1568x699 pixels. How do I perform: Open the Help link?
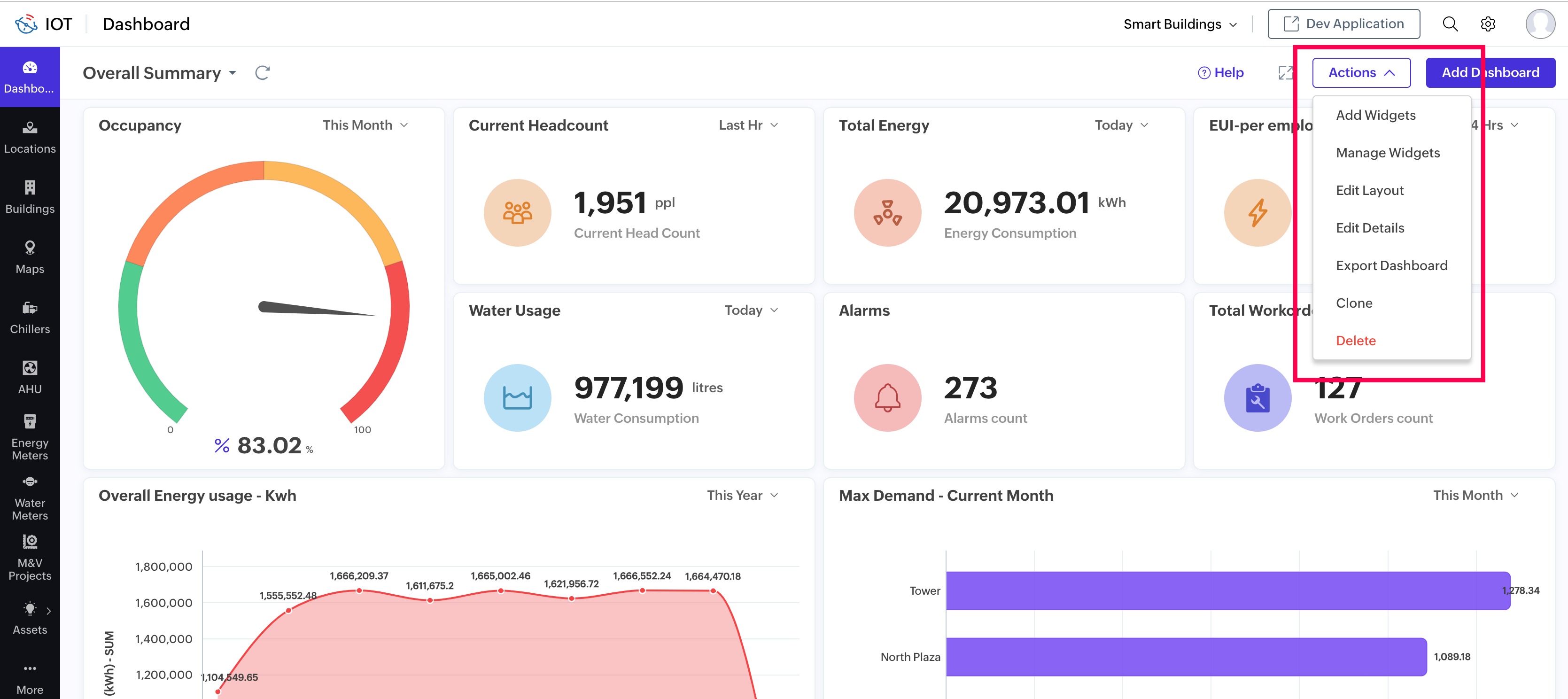click(1220, 72)
